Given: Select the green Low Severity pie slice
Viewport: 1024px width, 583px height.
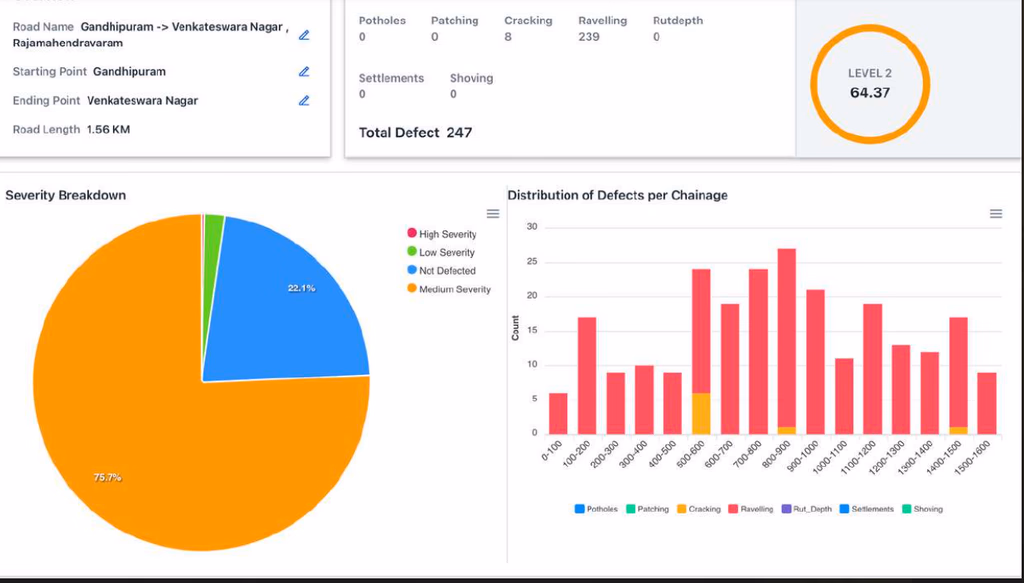Looking at the screenshot, I should (212, 261).
